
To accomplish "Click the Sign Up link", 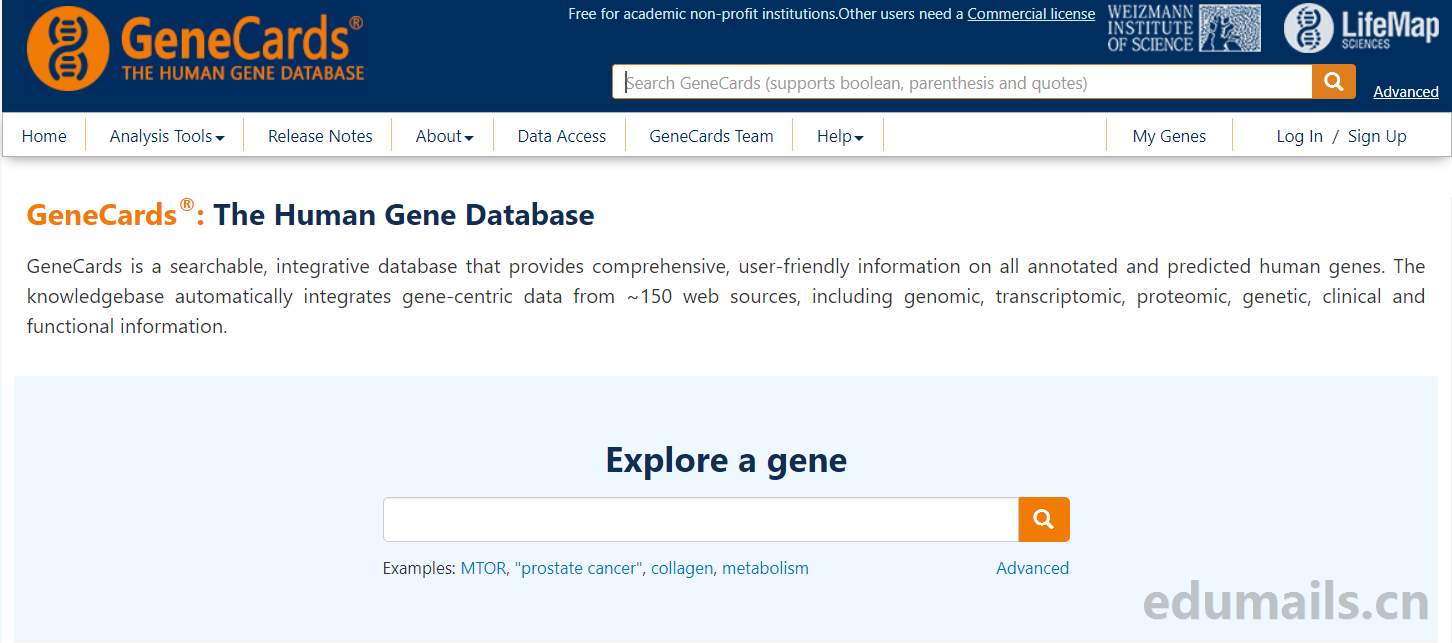I will click(x=1377, y=136).
